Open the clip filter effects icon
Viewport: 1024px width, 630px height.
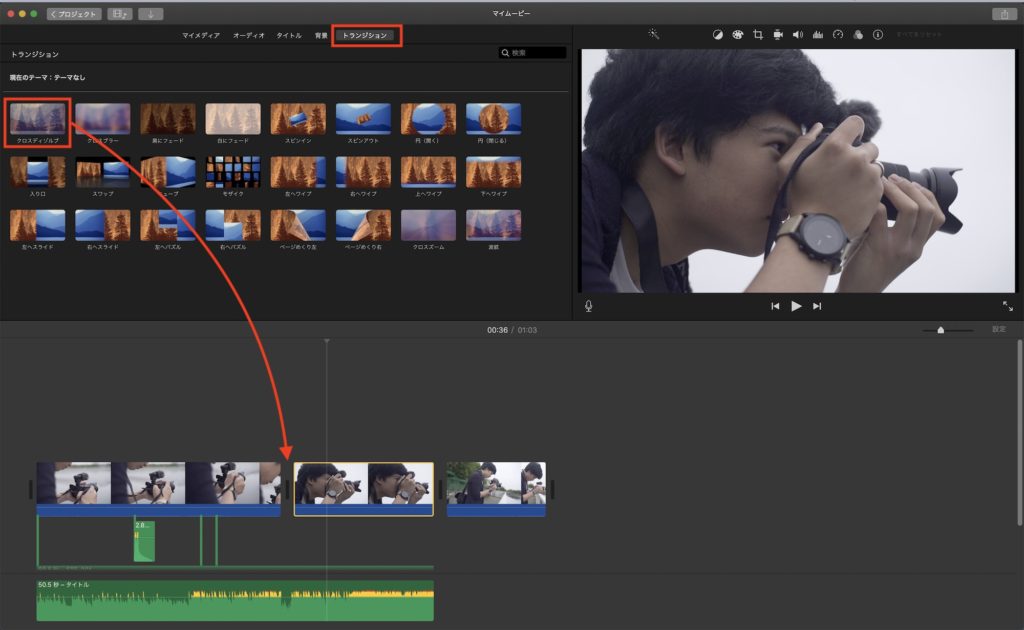pyautogui.click(x=858, y=34)
